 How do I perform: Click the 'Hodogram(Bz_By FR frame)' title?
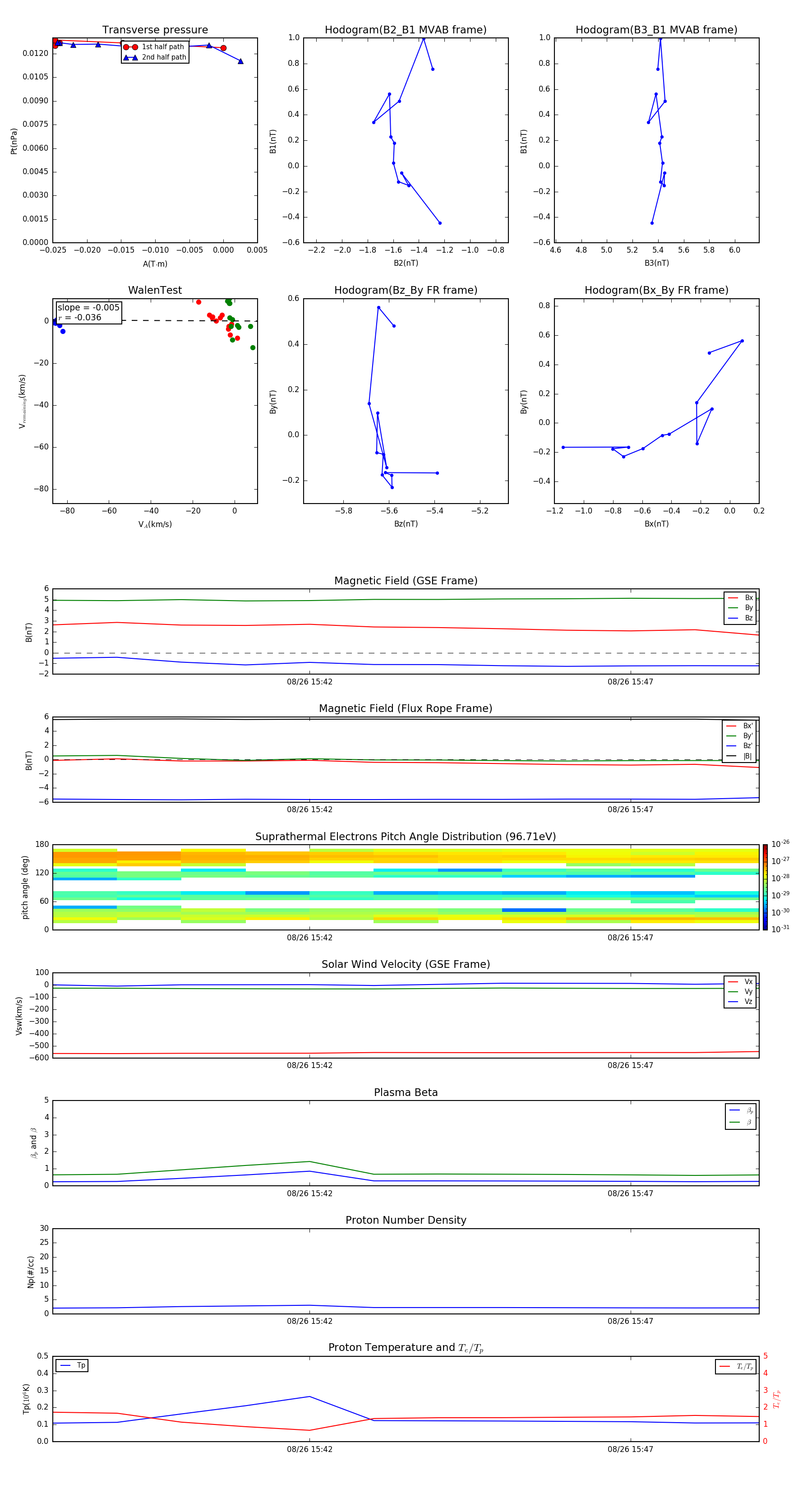[x=406, y=290]
